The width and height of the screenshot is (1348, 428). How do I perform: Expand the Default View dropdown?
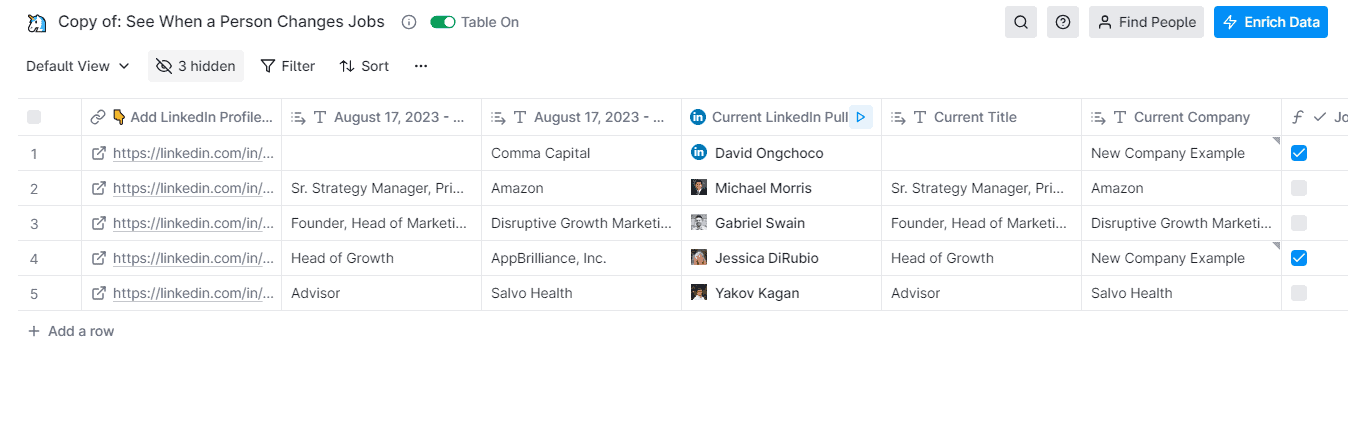78,66
